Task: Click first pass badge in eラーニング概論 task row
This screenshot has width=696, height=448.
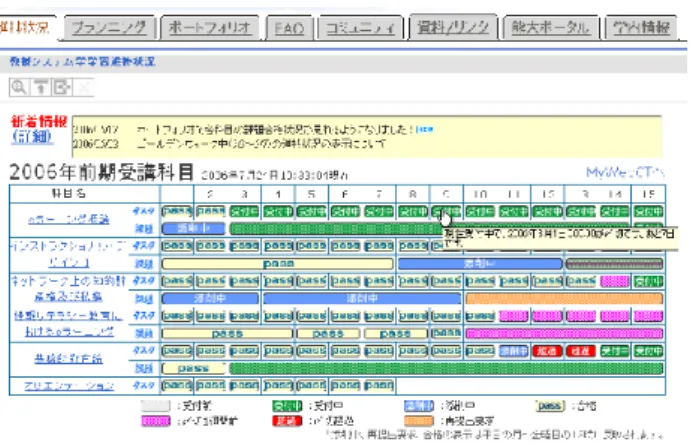Action: [x=177, y=211]
